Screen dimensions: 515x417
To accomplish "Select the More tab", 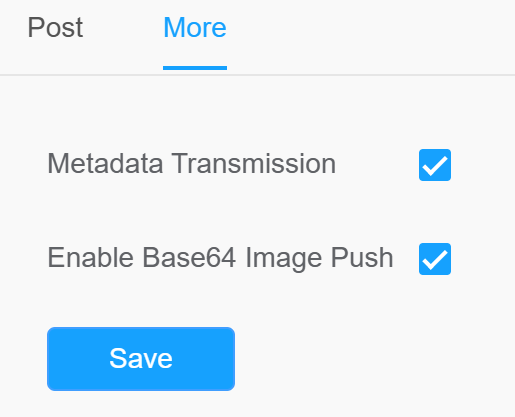I will [x=195, y=28].
